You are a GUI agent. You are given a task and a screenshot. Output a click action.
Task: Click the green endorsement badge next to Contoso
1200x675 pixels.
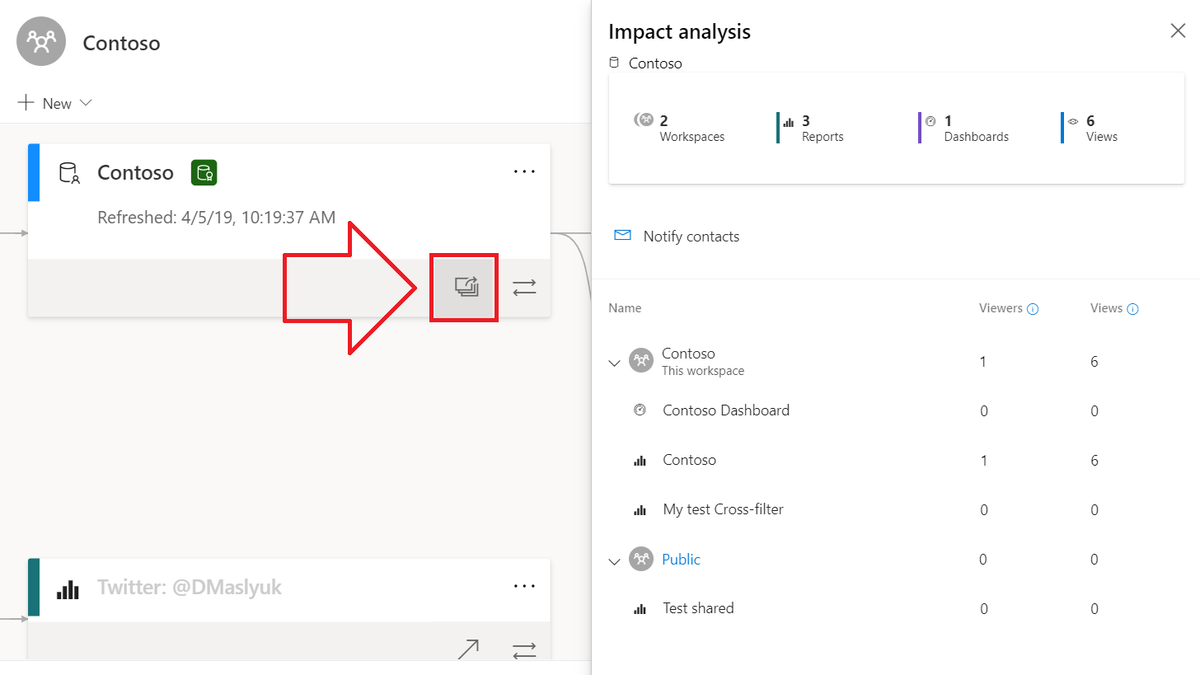point(204,172)
